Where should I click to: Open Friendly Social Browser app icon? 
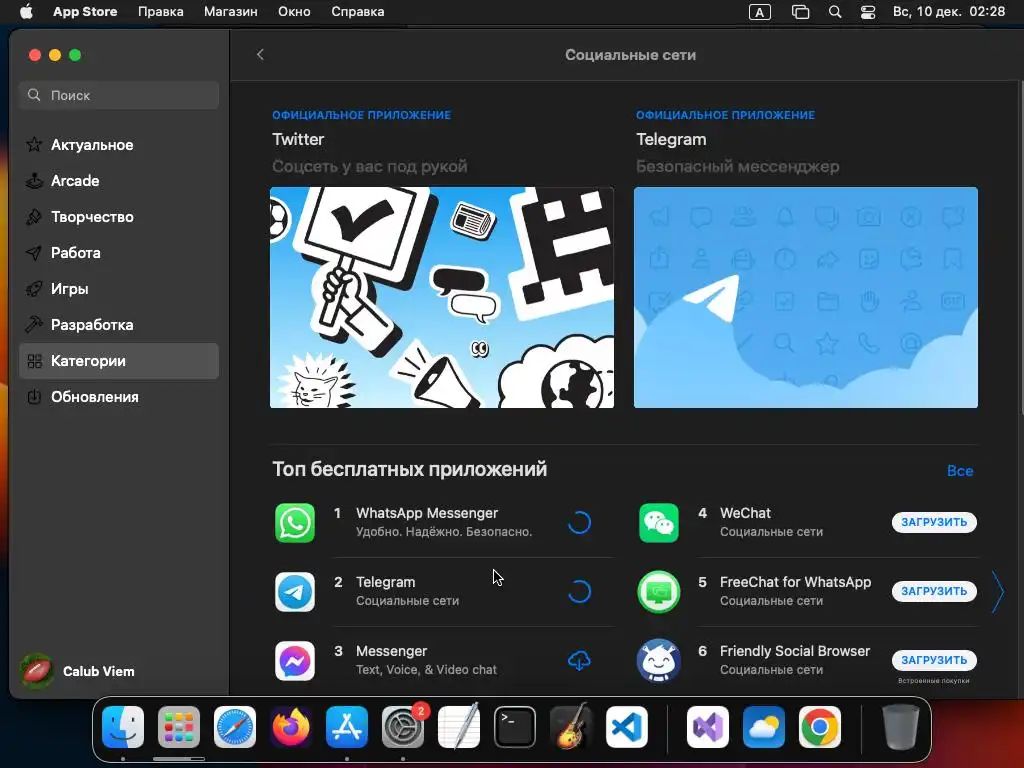coord(658,660)
